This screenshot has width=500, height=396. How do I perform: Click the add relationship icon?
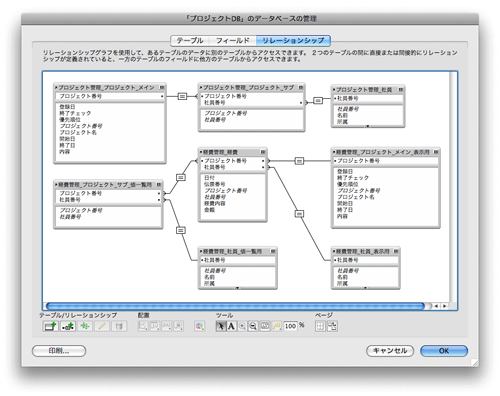point(68,326)
